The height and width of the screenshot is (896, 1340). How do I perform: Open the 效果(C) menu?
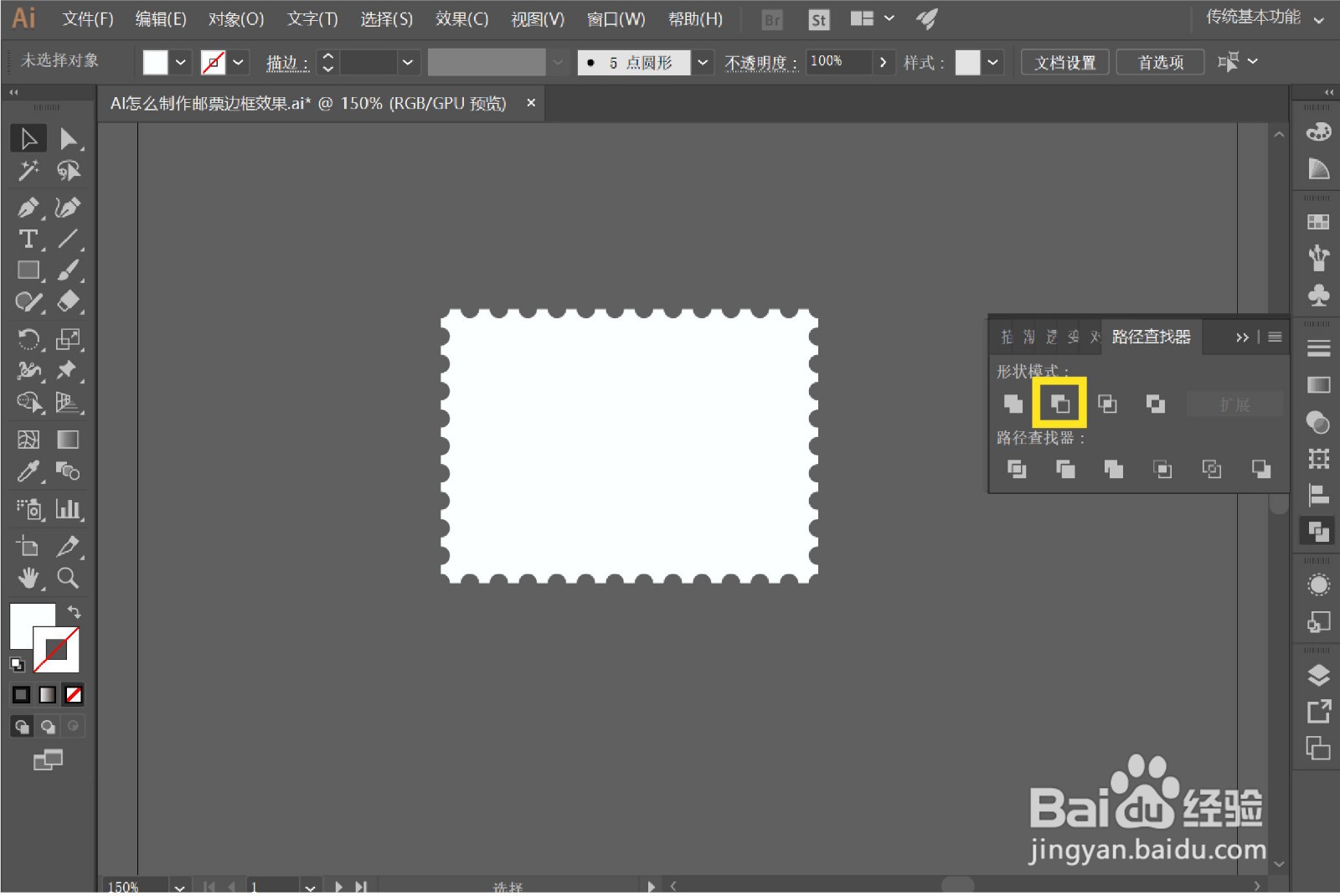pos(461,18)
